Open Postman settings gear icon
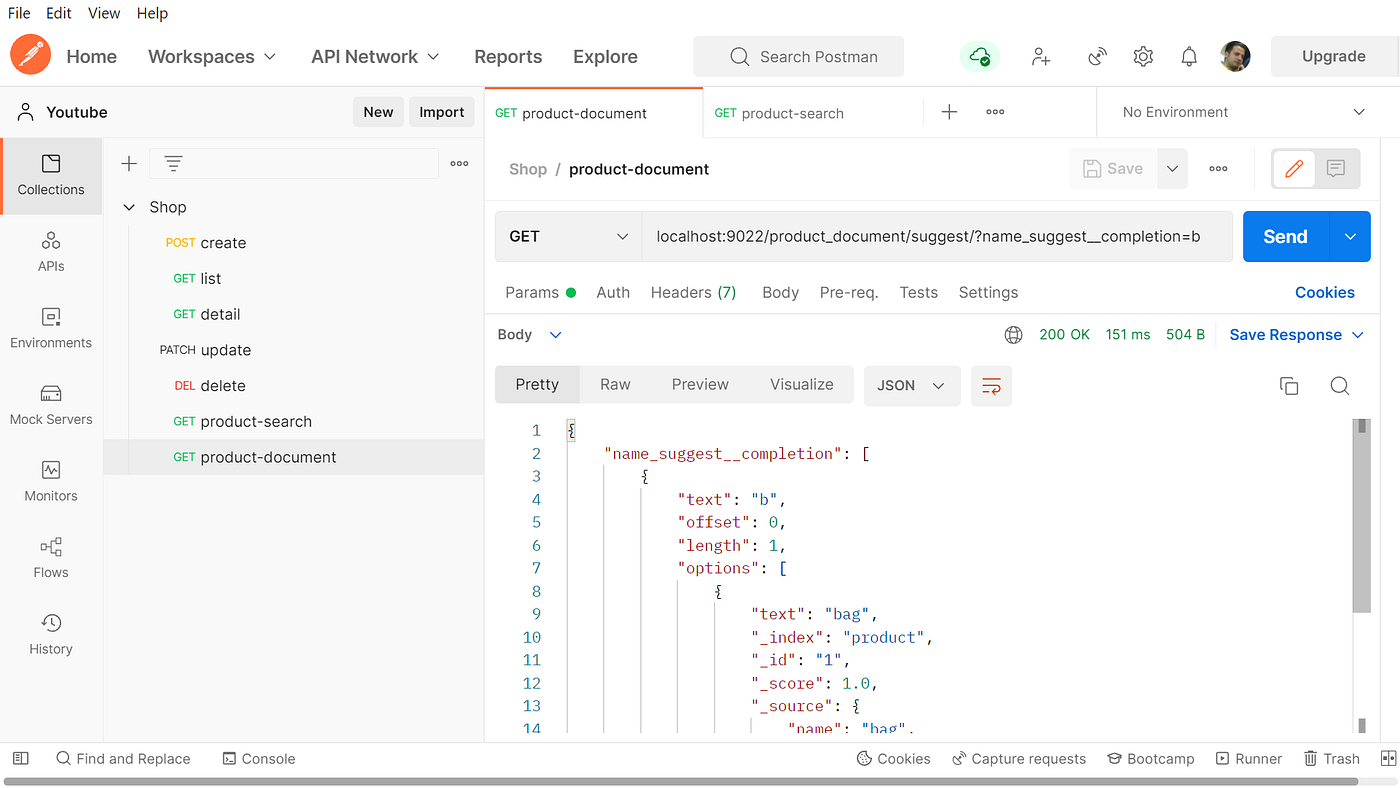The image size is (1400, 788). (x=1143, y=57)
